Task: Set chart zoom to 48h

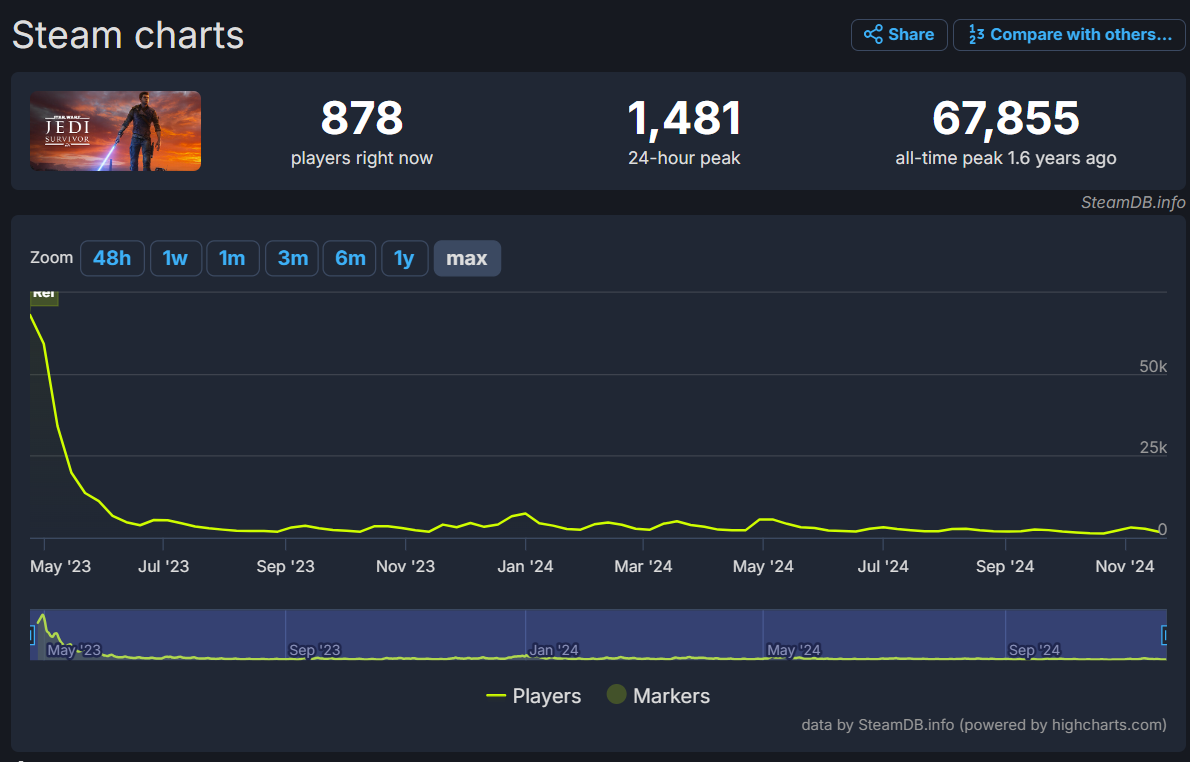Action: coord(112,258)
